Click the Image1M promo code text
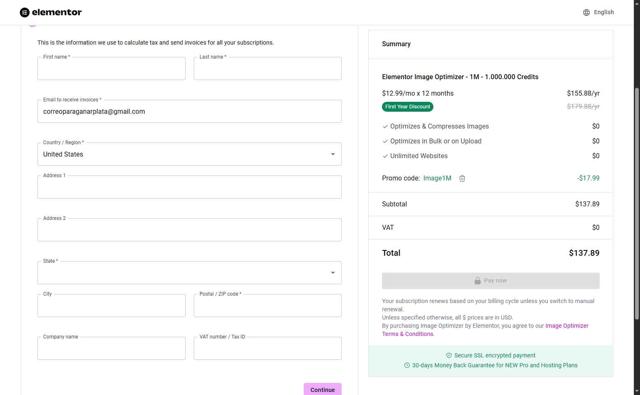The width and height of the screenshot is (640, 395). pos(437,178)
